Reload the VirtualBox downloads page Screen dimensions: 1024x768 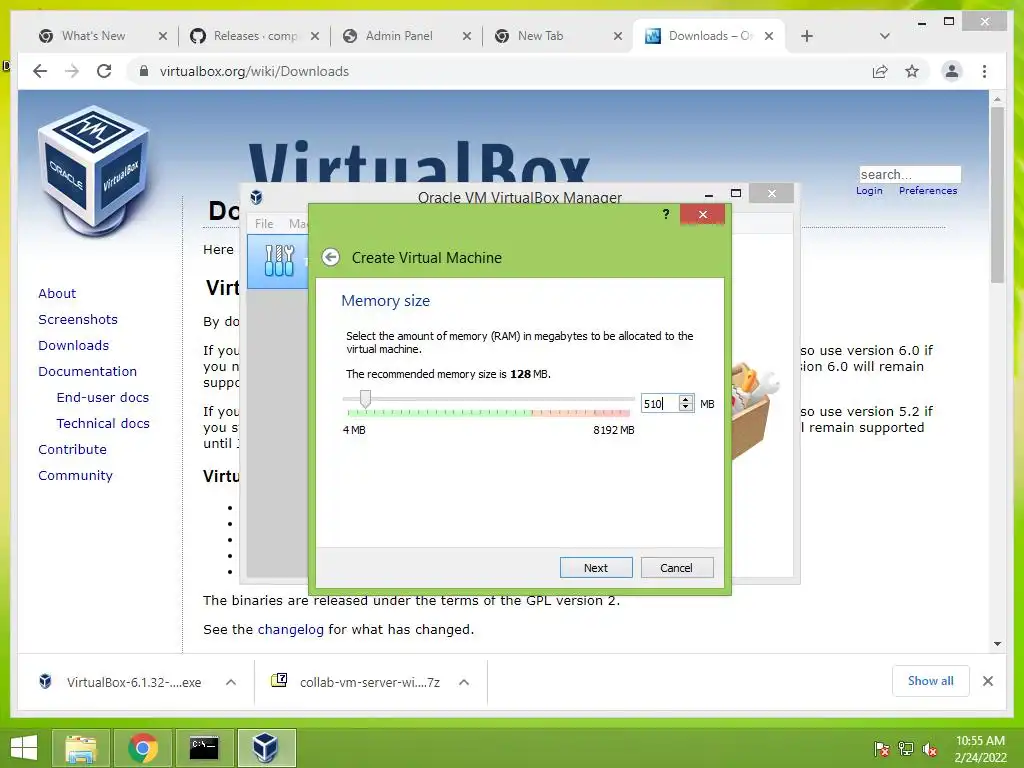click(104, 71)
